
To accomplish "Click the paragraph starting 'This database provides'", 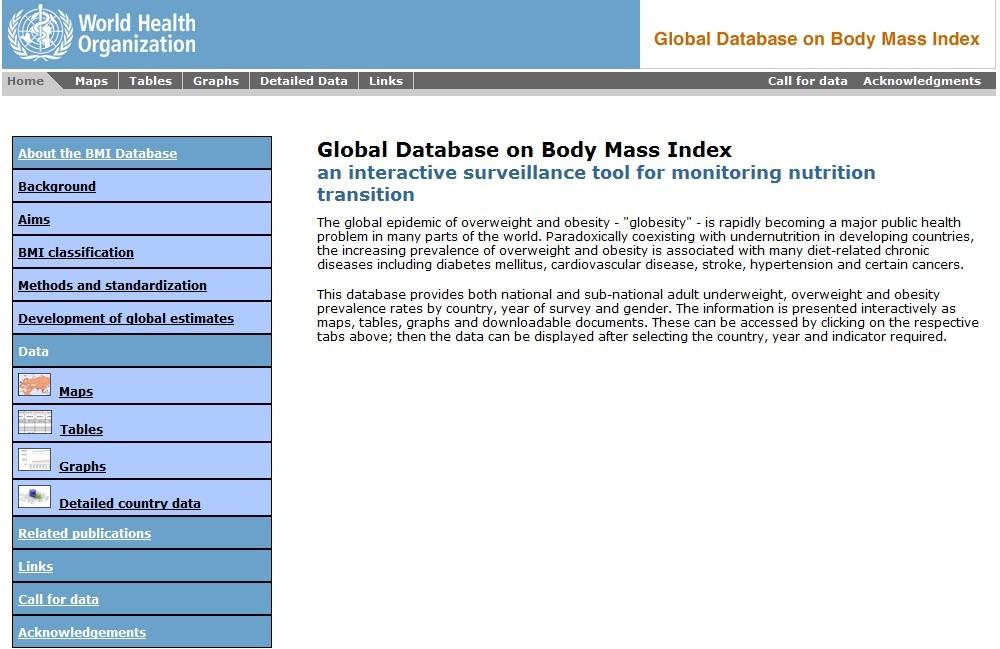I will click(647, 316).
